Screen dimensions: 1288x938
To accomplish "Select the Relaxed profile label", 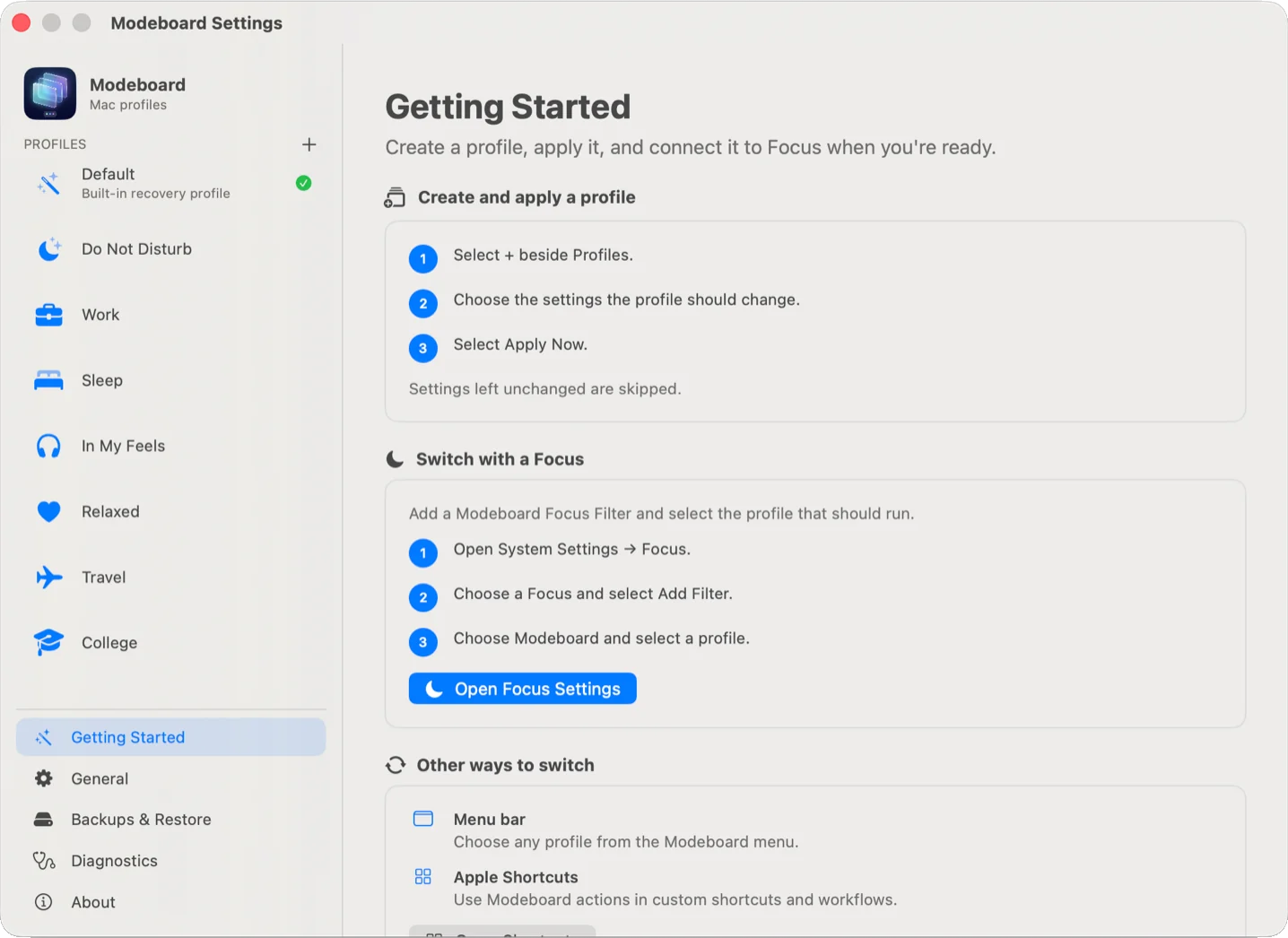I will [110, 511].
